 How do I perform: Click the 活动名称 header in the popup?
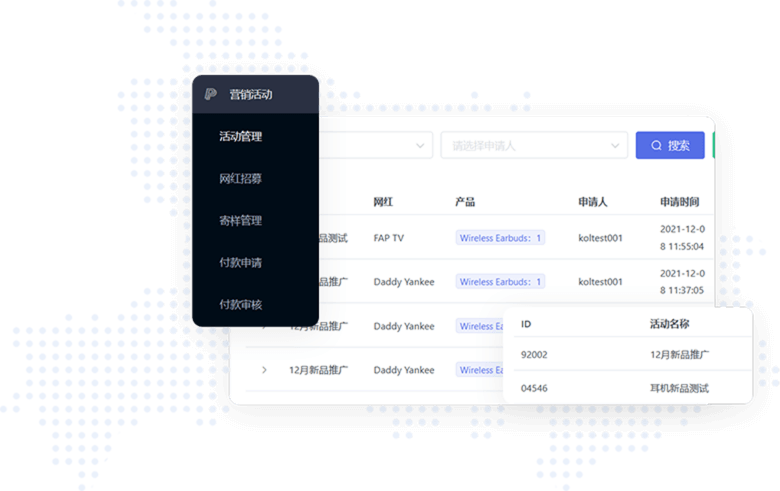pyautogui.click(x=669, y=324)
